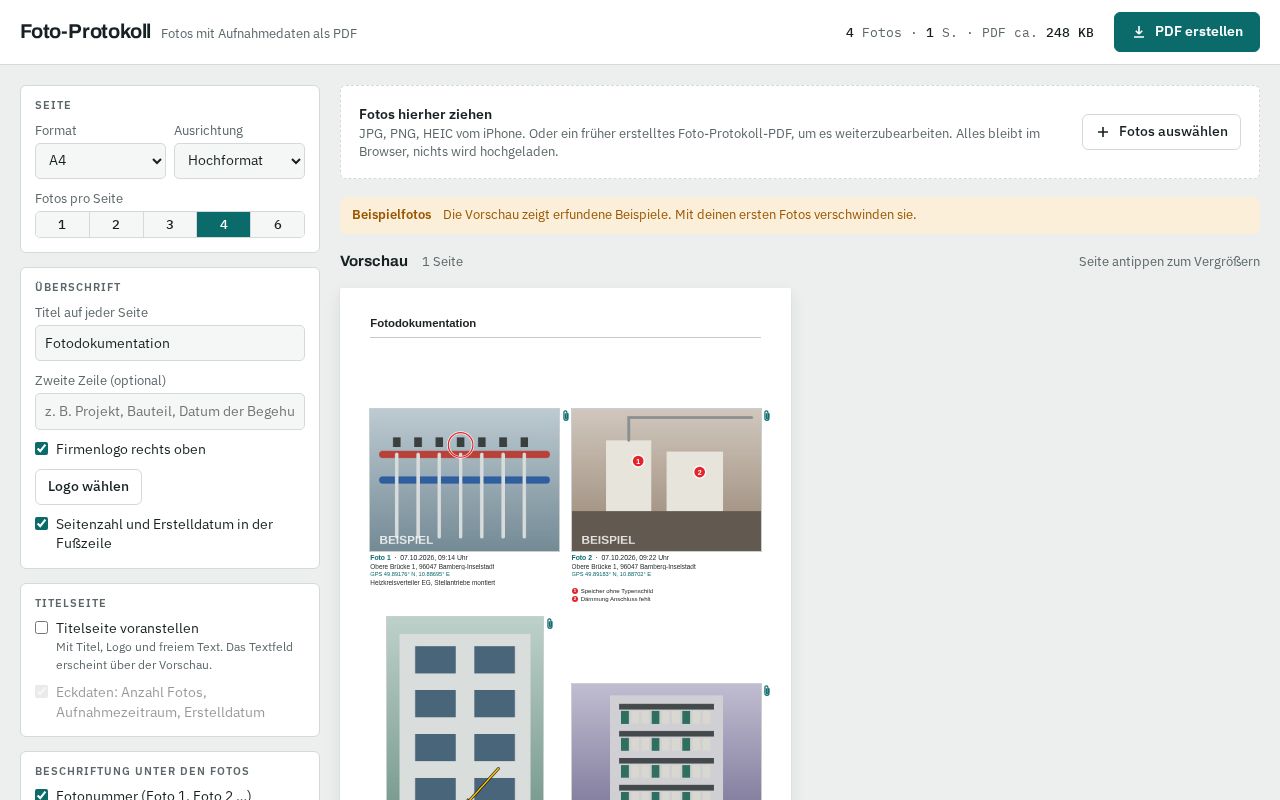1280x800 pixels.
Task: Open the Foto 1 heating manifold image
Action: point(464,480)
